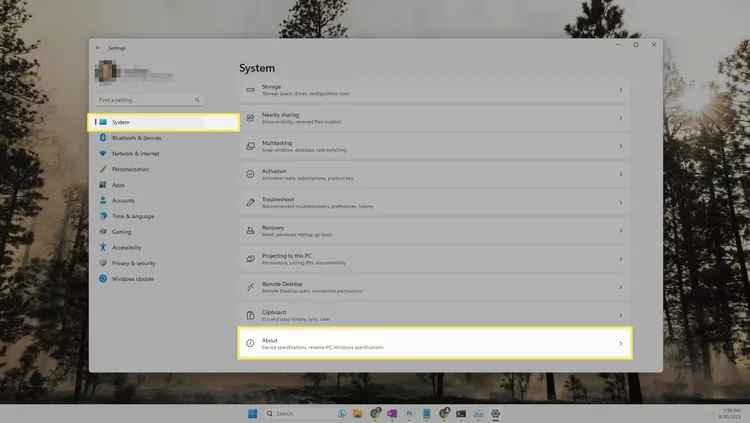Image resolution: width=750 pixels, height=423 pixels.
Task: Open the Apps sidebar category
Action: coord(118,185)
